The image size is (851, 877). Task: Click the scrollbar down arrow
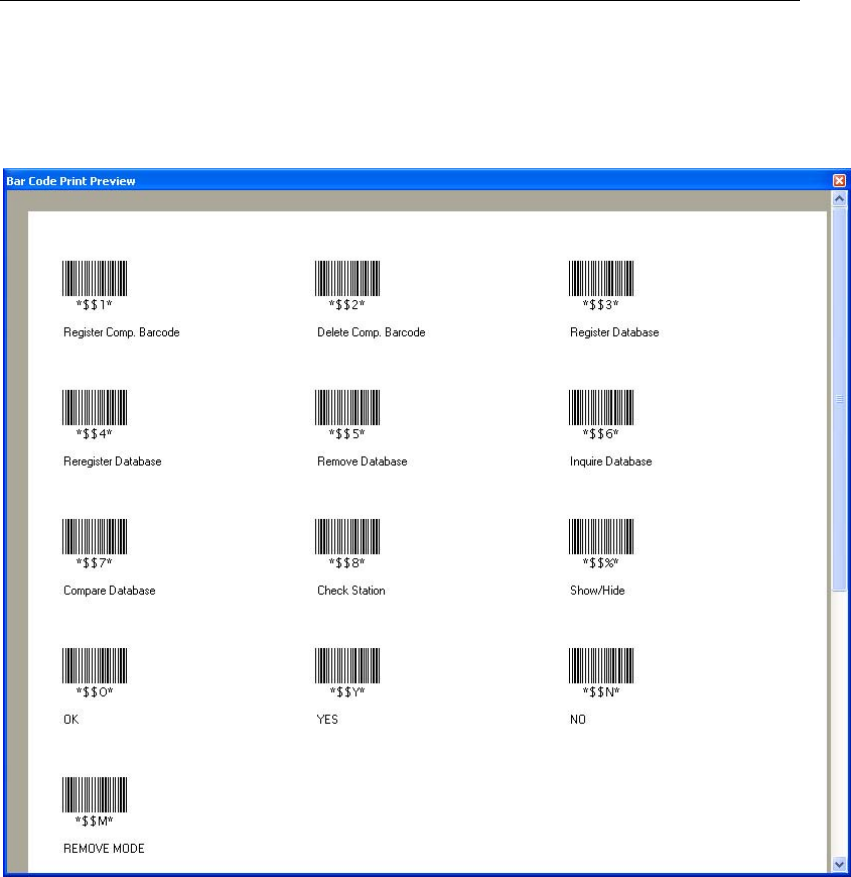pyautogui.click(x=839, y=864)
